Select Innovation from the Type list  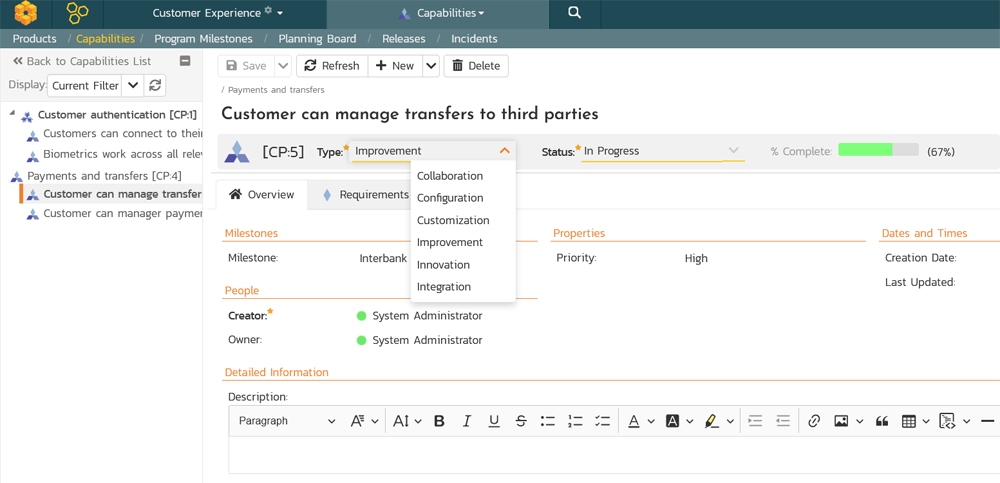[443, 265]
